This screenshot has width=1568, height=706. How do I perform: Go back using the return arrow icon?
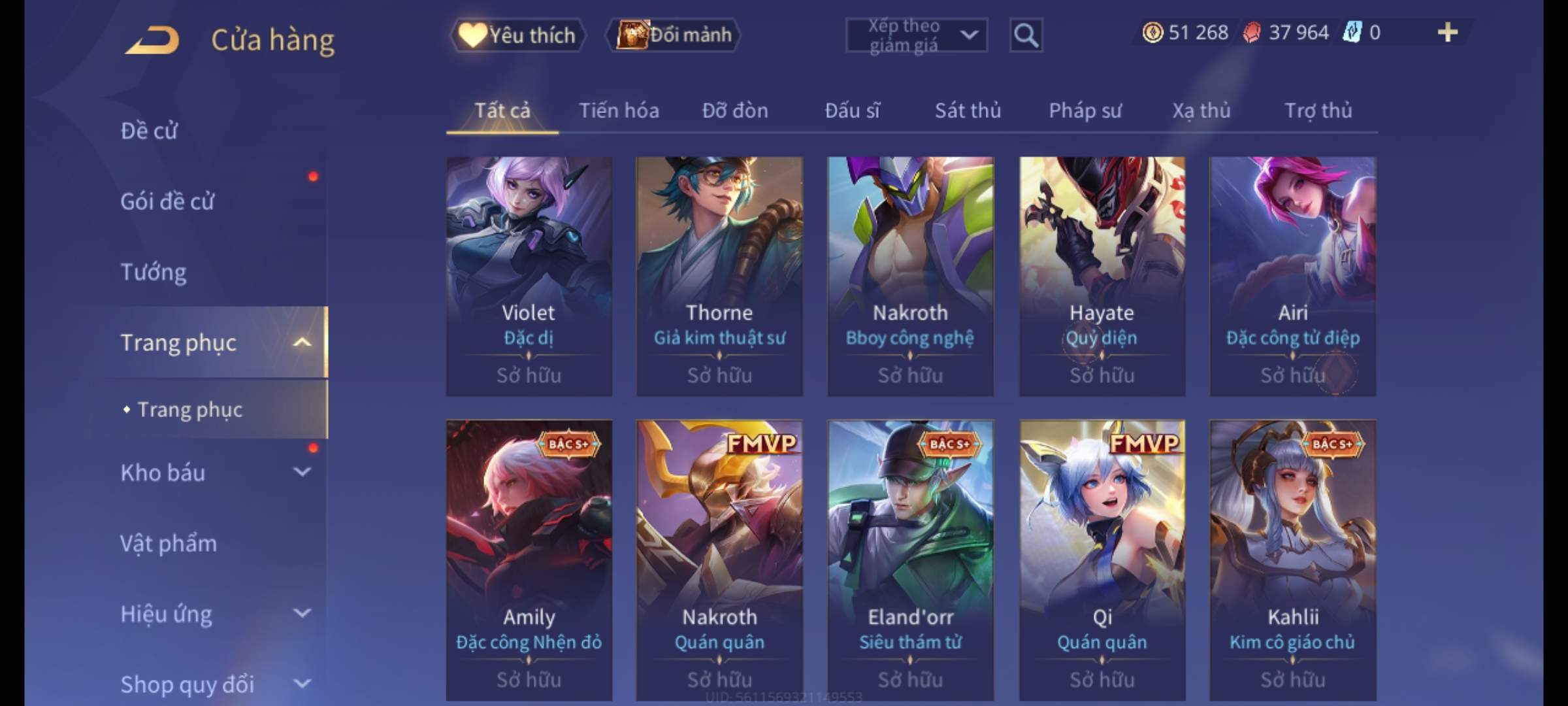(152, 40)
